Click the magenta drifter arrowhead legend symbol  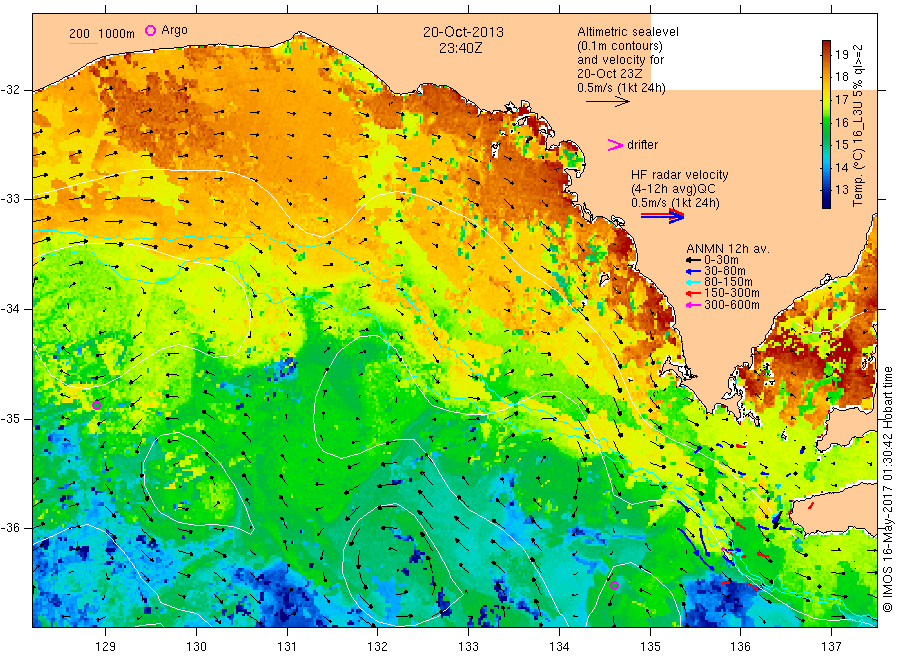point(615,145)
